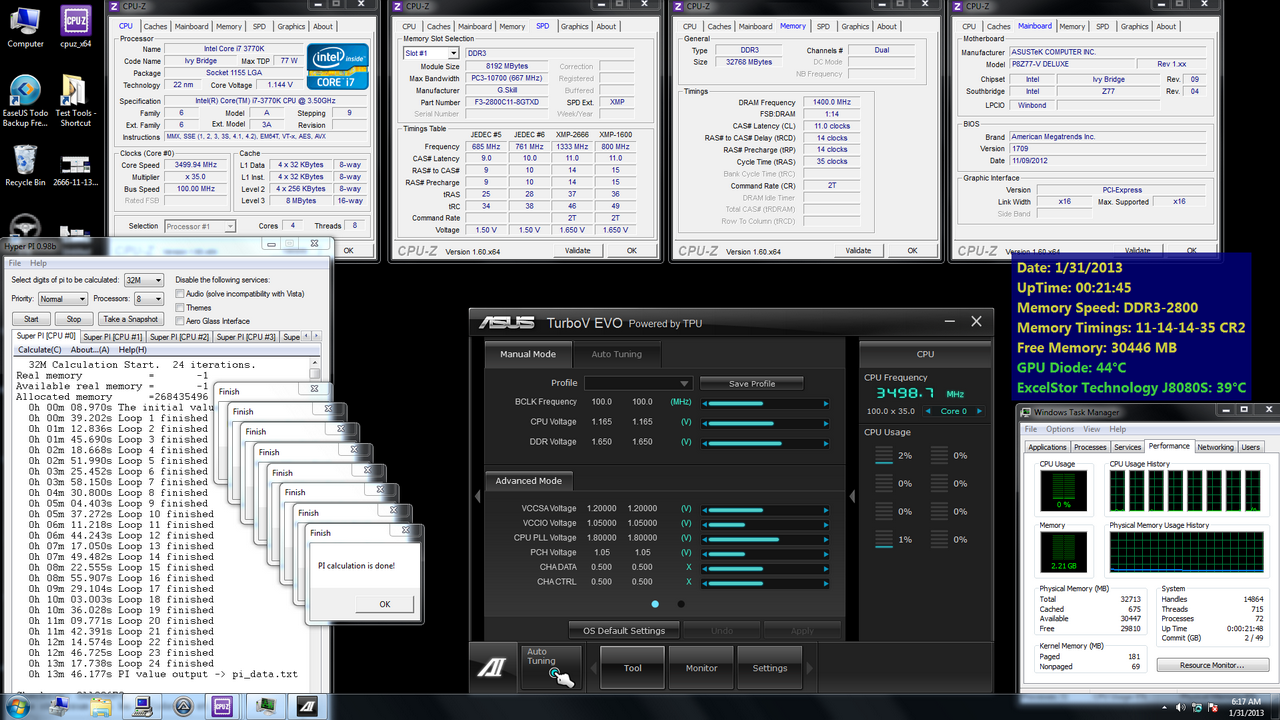Open the devices and printers taskbar icon

pyautogui.click(x=60, y=706)
